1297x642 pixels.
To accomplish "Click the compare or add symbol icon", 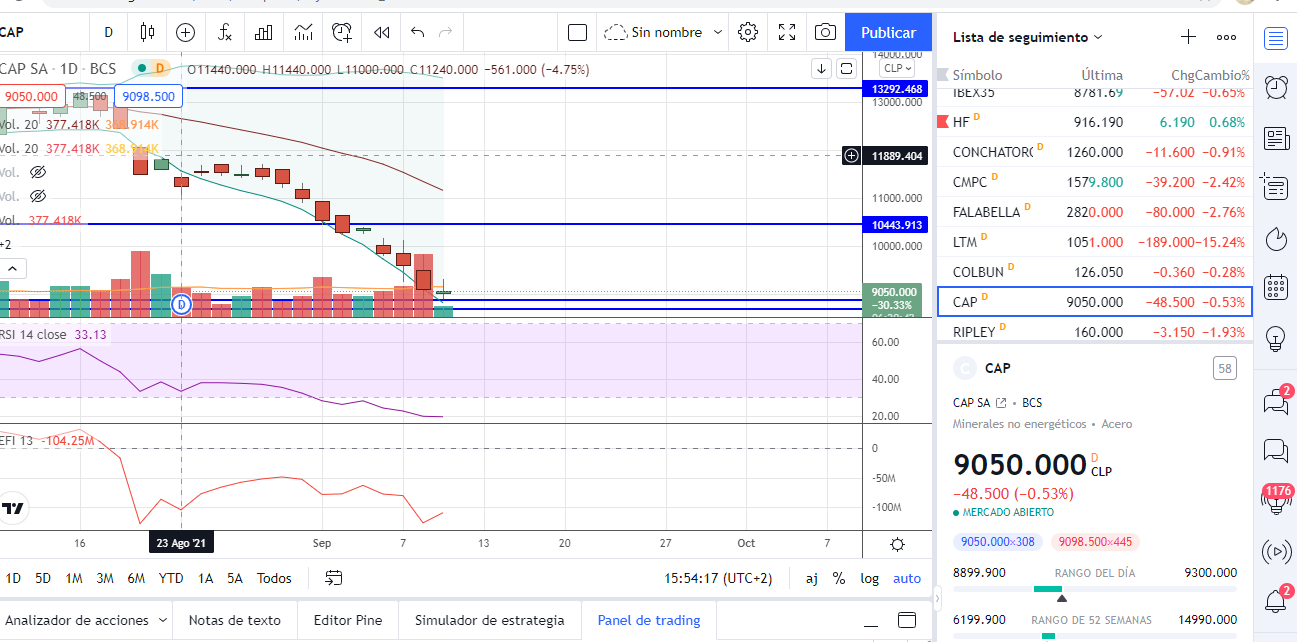I will tap(185, 32).
